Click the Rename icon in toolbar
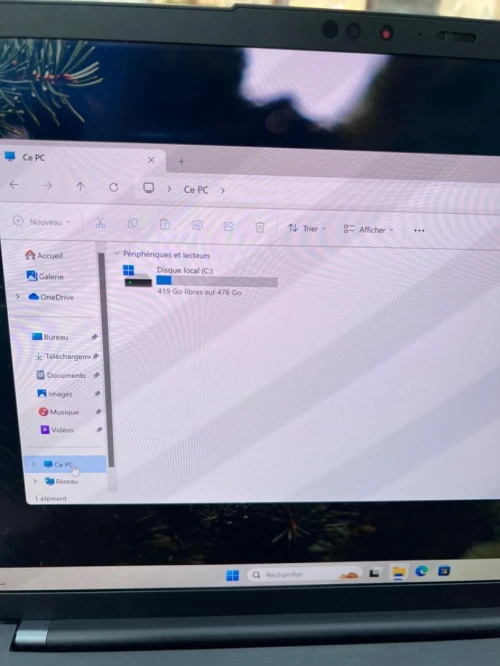The image size is (500, 666). point(197,225)
